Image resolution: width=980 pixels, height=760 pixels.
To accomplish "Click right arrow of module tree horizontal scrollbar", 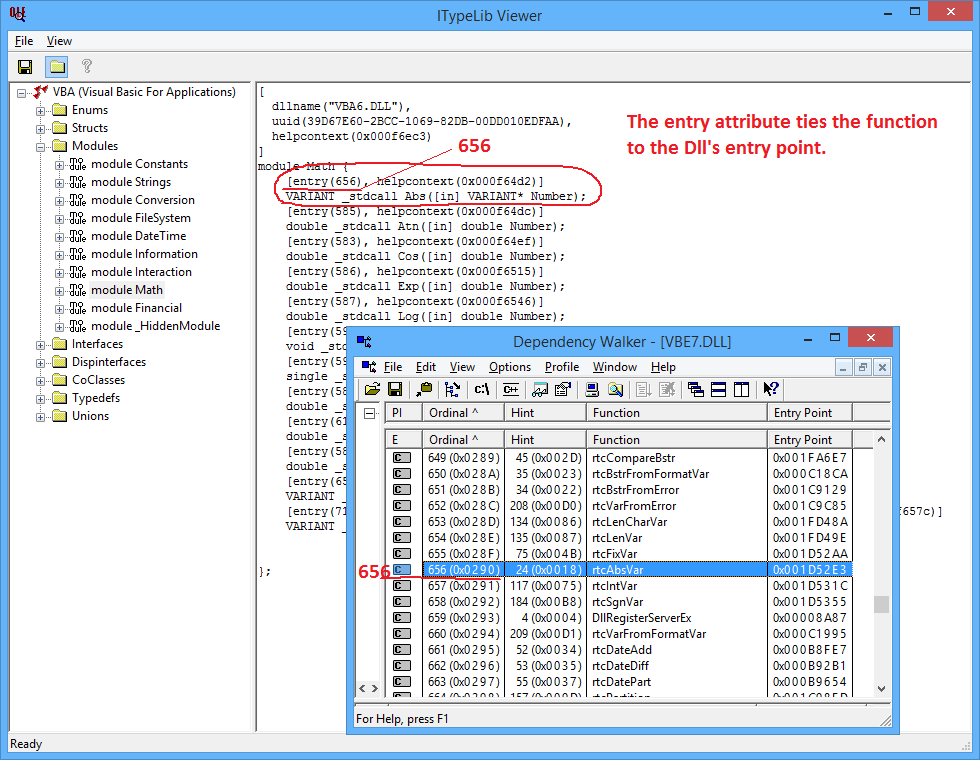I will (375, 688).
